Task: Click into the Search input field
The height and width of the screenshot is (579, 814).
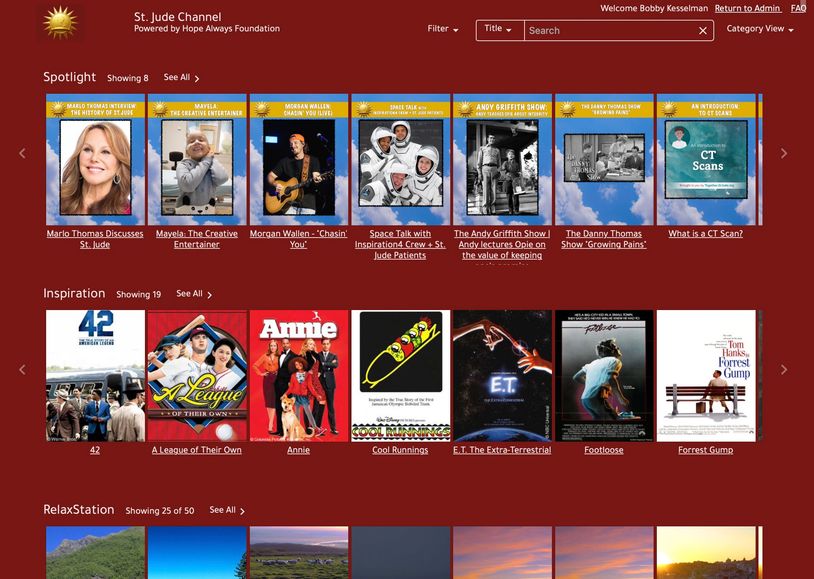Action: [610, 31]
